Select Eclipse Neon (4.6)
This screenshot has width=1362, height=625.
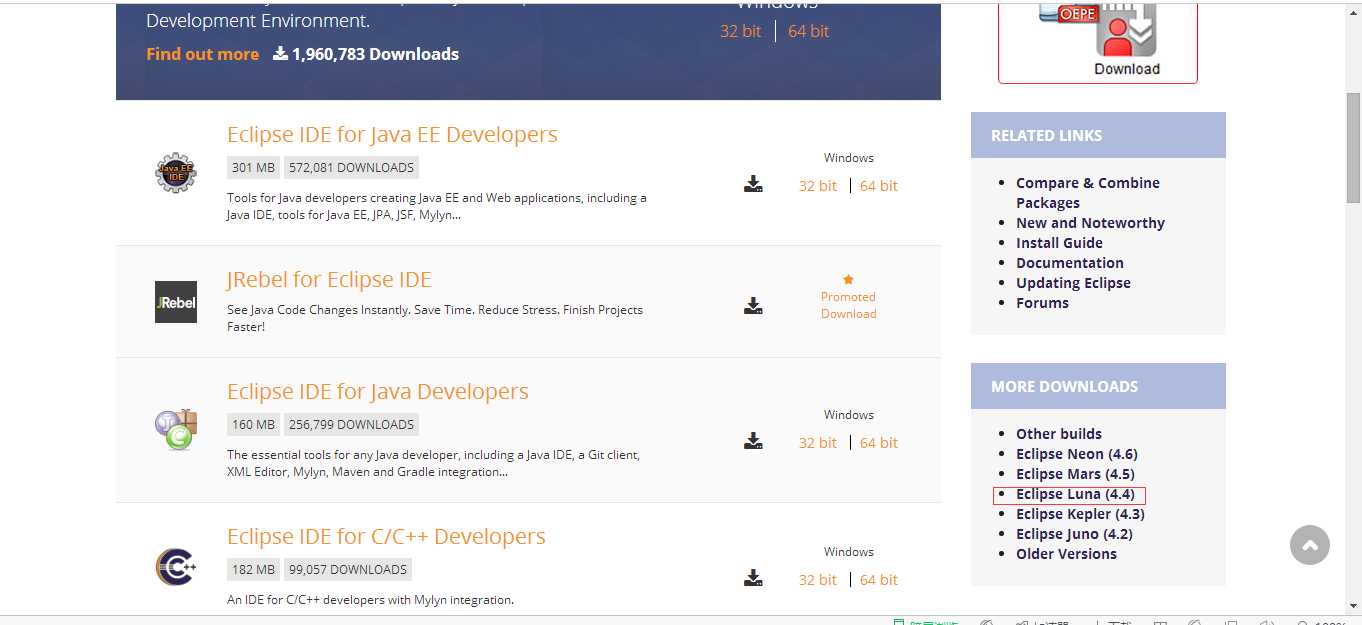pyautogui.click(x=1076, y=453)
